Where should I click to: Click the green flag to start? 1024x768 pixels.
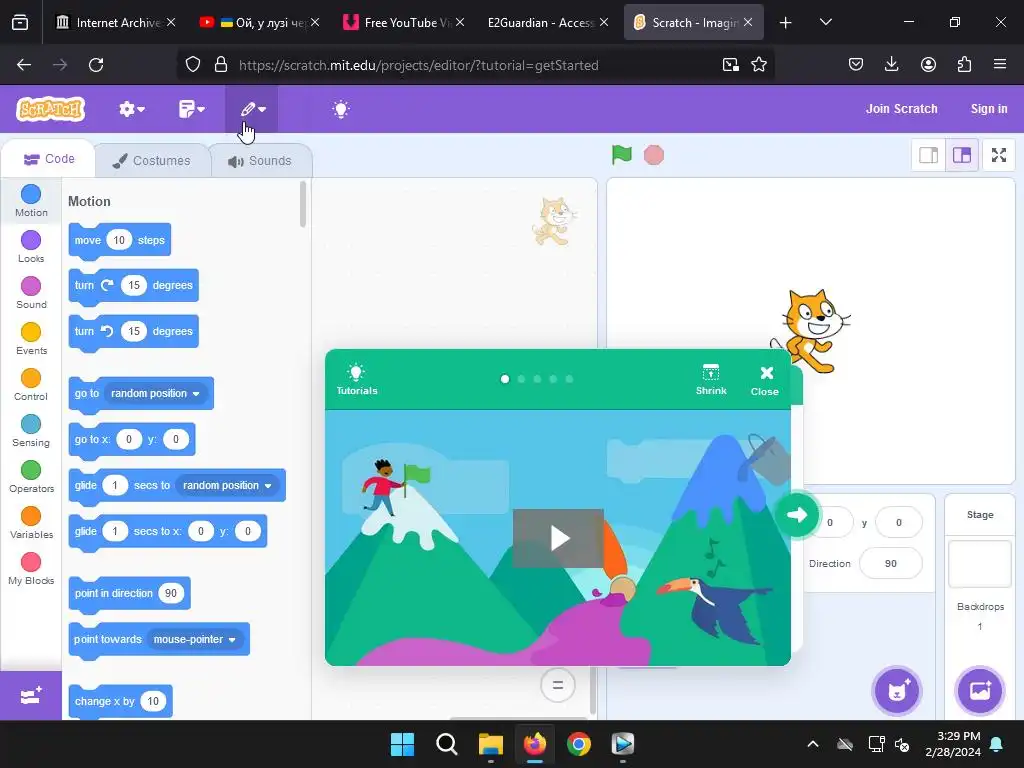(622, 155)
